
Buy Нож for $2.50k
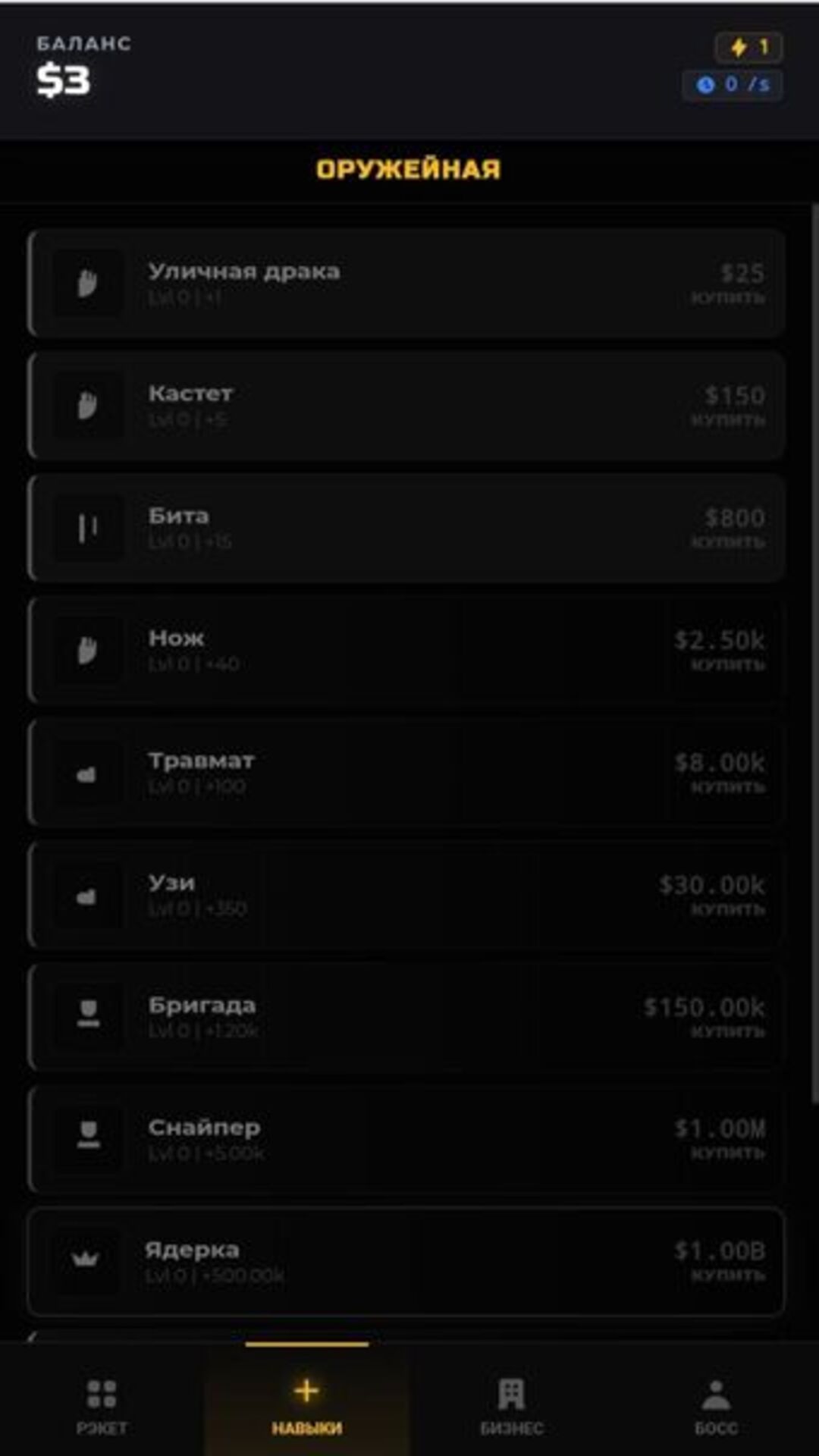(x=720, y=651)
